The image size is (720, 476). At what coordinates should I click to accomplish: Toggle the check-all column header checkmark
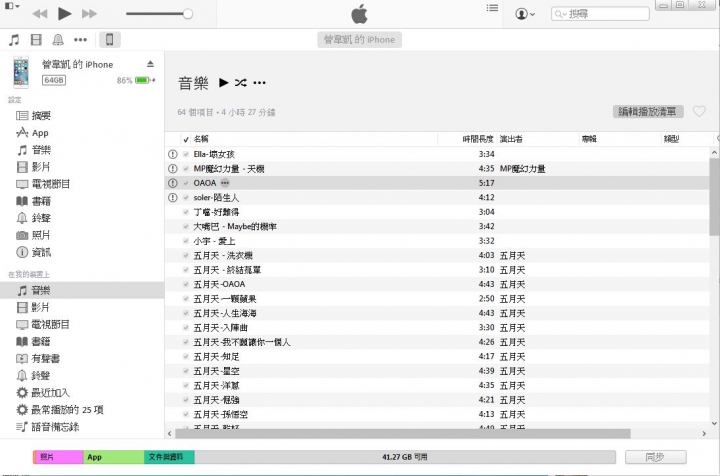point(186,140)
